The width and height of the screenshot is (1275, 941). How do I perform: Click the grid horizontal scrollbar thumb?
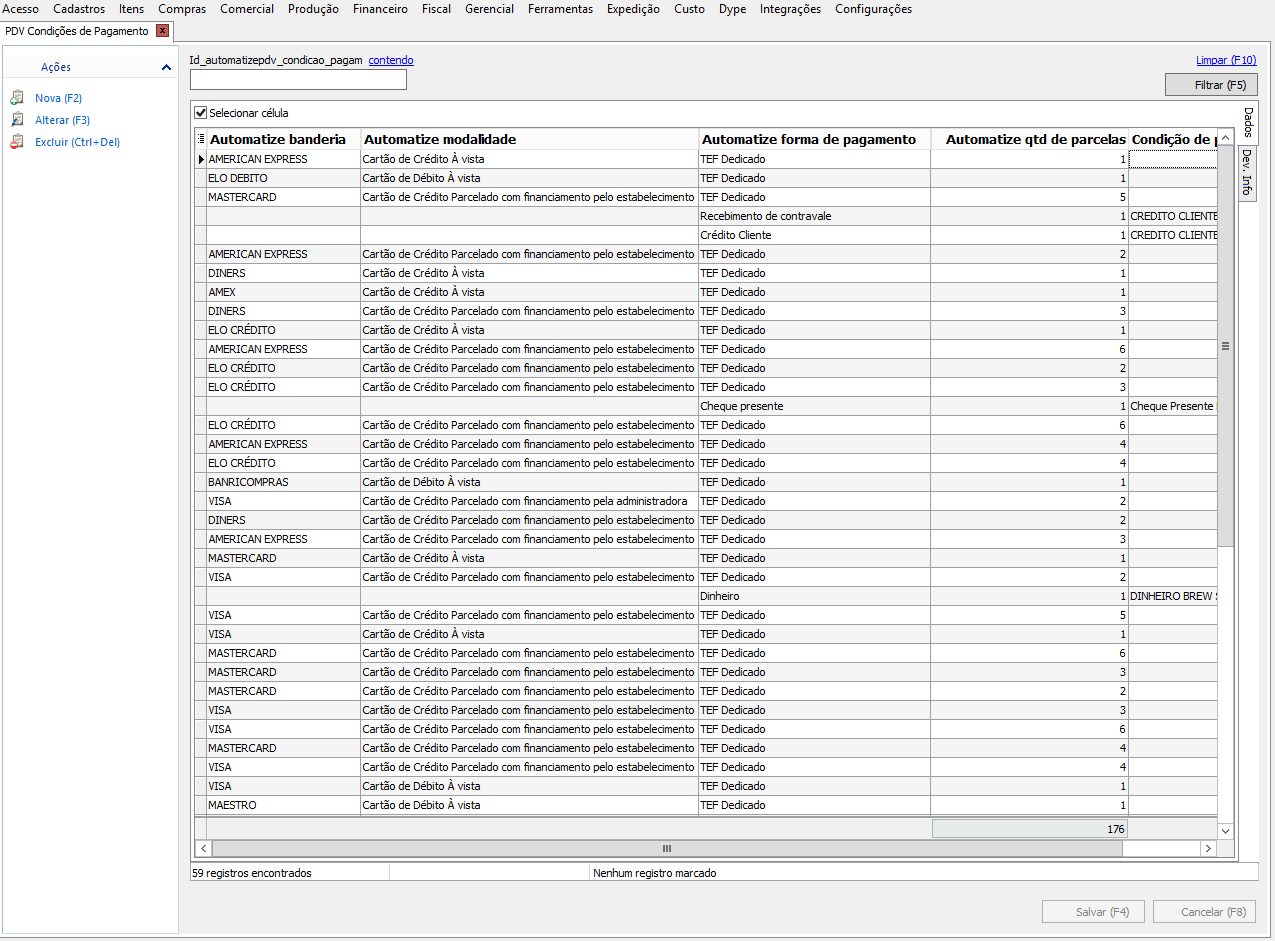point(666,848)
